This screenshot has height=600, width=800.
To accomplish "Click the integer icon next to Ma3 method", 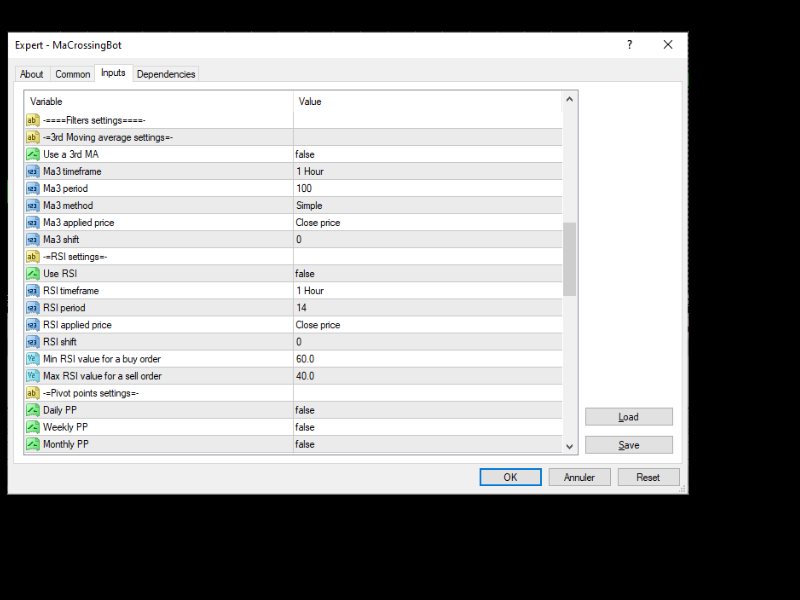I will point(33,206).
